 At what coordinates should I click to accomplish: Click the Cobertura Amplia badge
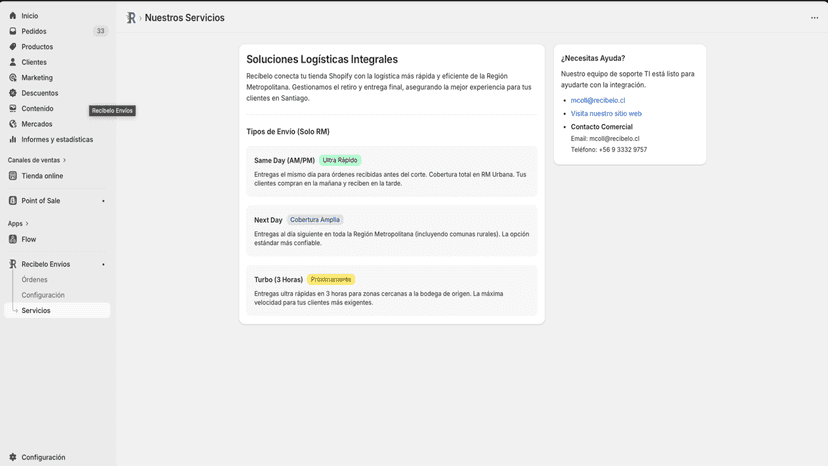(315, 220)
